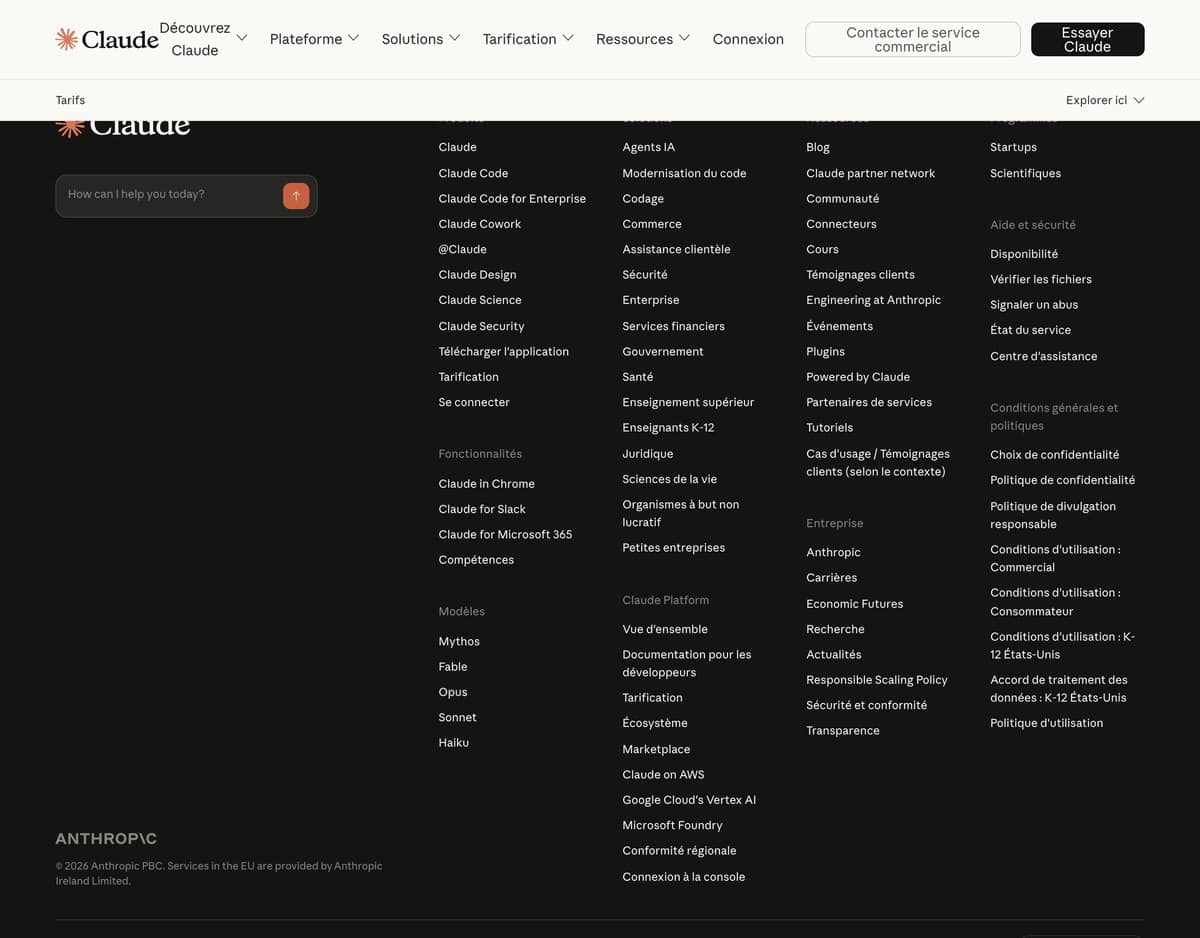Image resolution: width=1200 pixels, height=938 pixels.
Task: Expand the Plateforme dropdown
Action: pyautogui.click(x=314, y=39)
